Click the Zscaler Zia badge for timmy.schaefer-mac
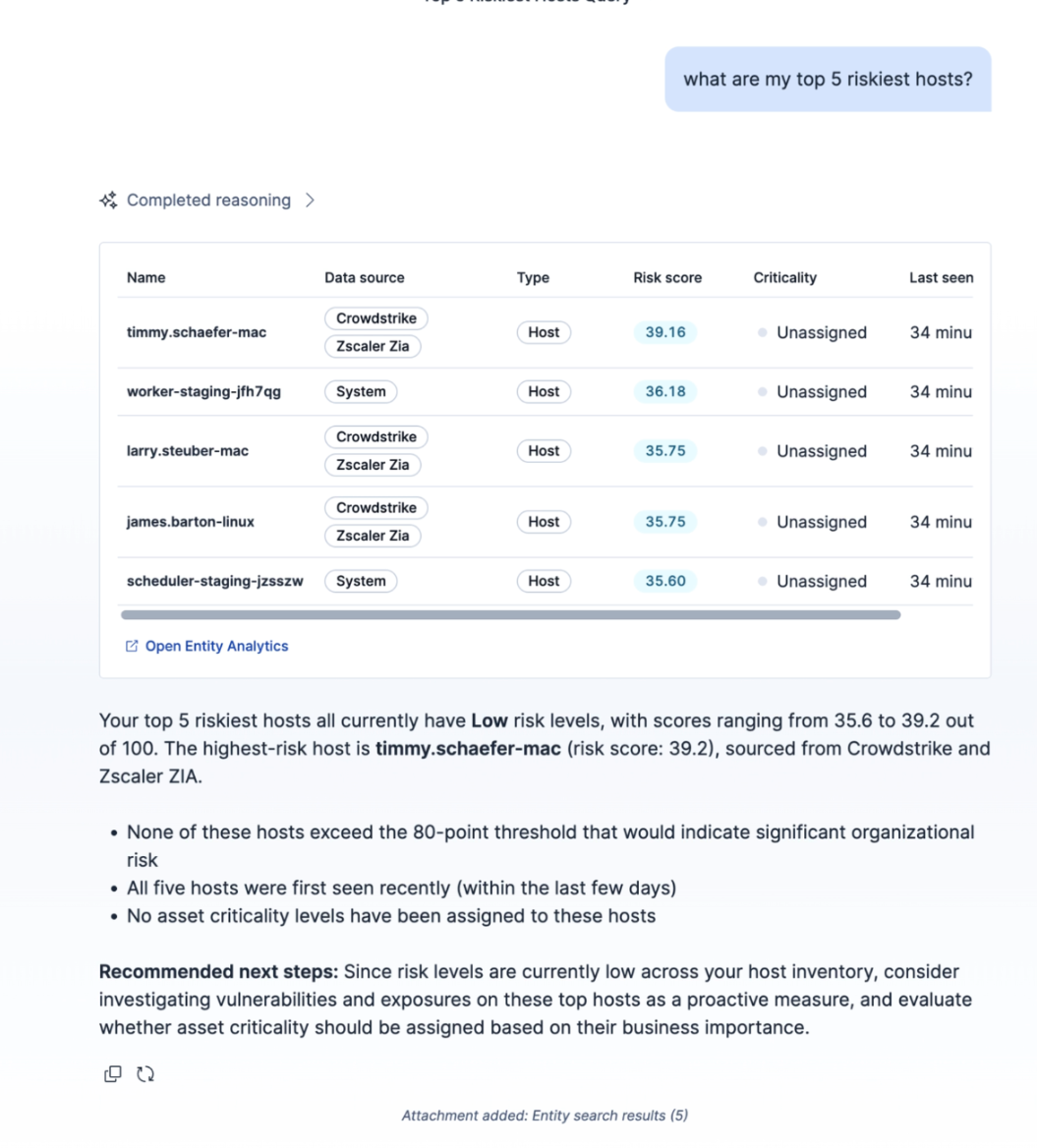 coord(373,346)
